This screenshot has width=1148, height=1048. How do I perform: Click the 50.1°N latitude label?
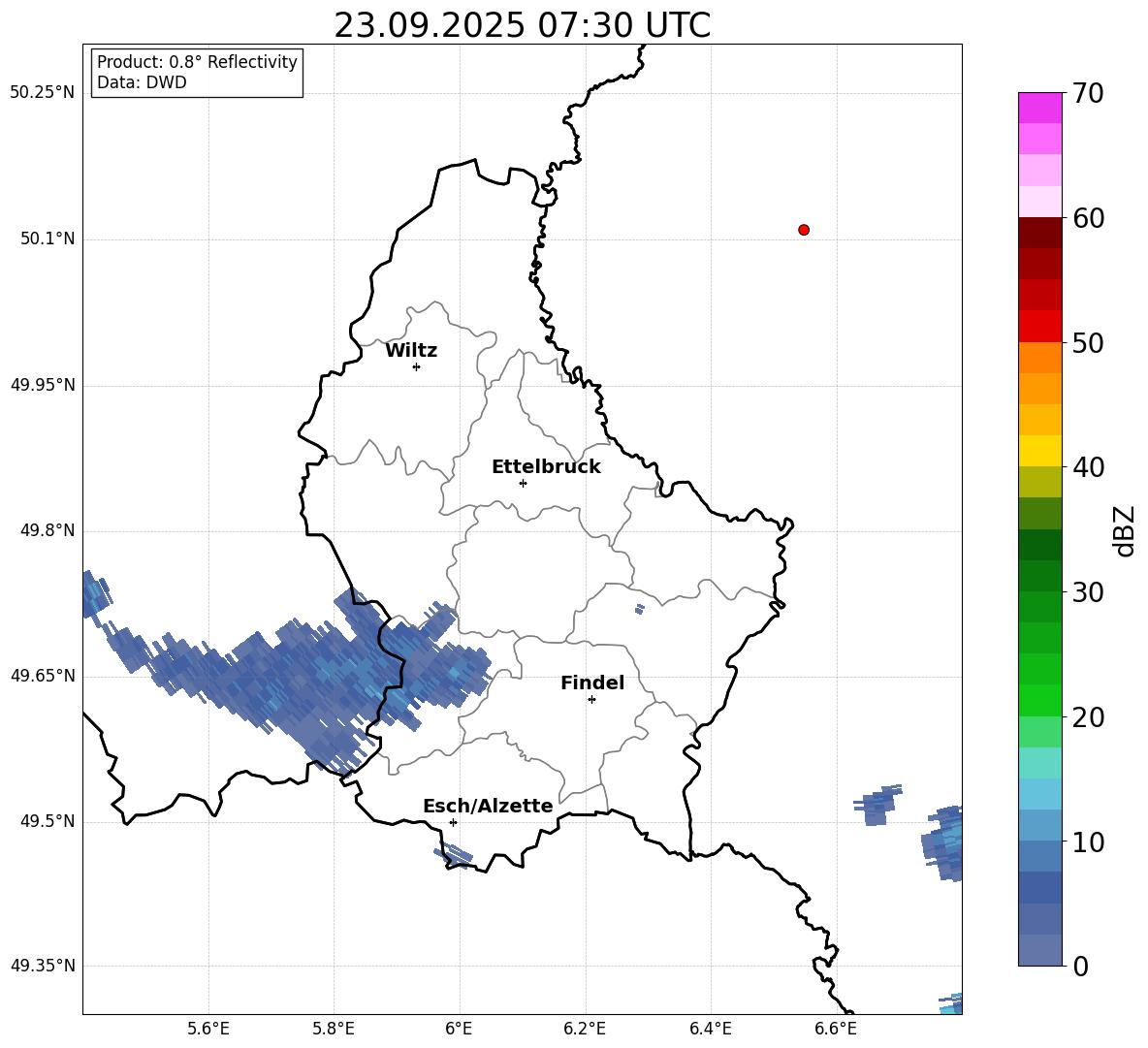coord(48,238)
